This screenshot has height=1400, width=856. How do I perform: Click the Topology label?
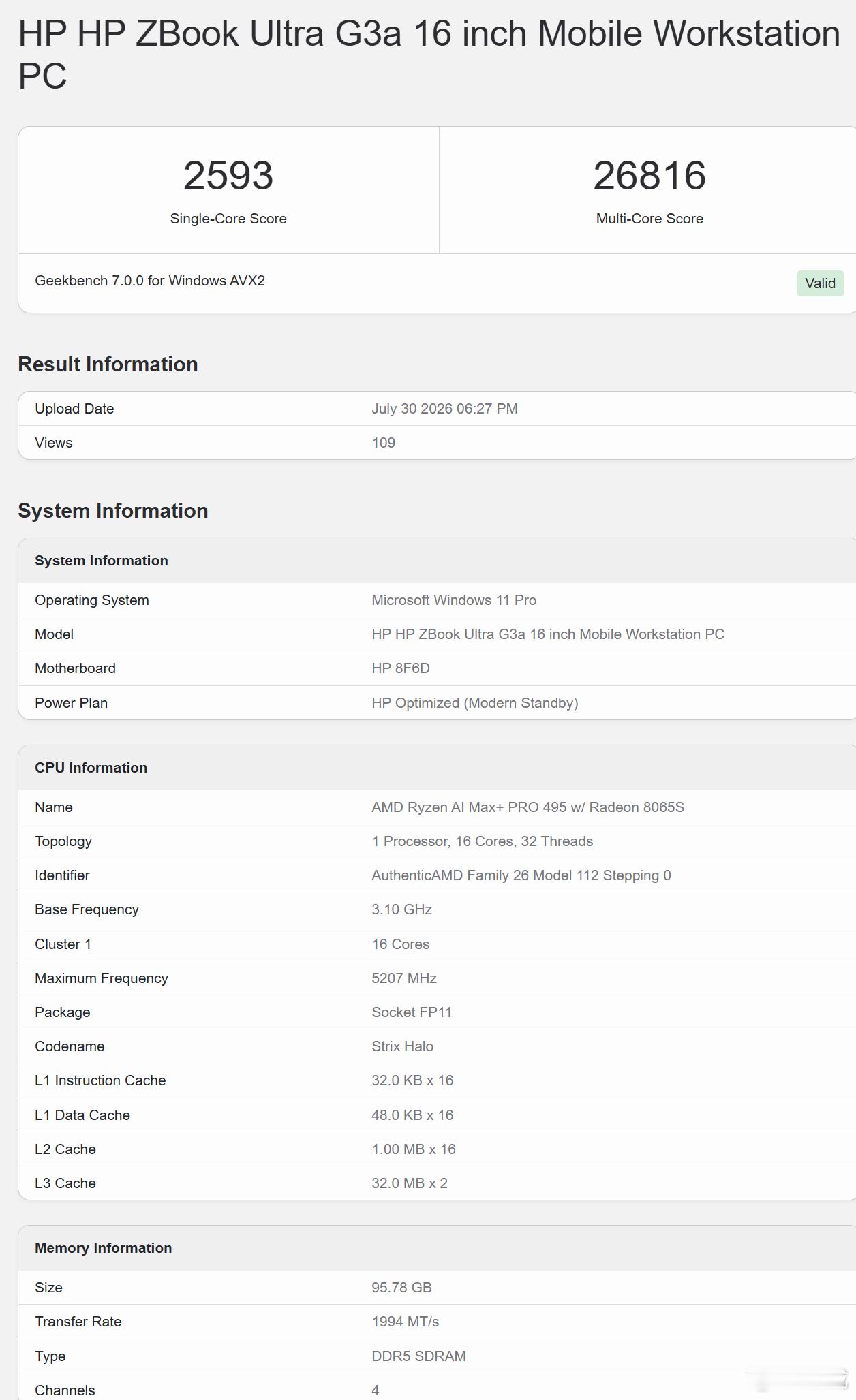pos(63,841)
